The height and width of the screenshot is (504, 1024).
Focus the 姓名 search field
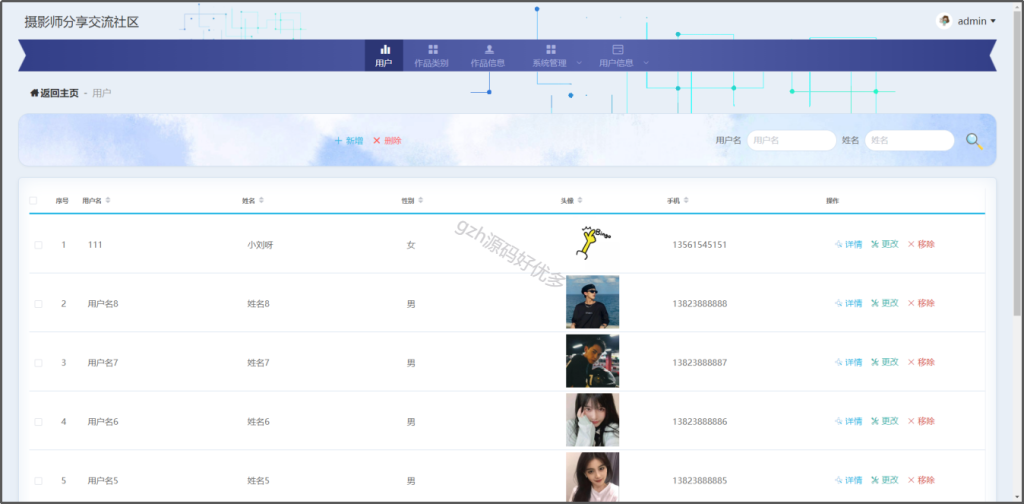click(910, 140)
